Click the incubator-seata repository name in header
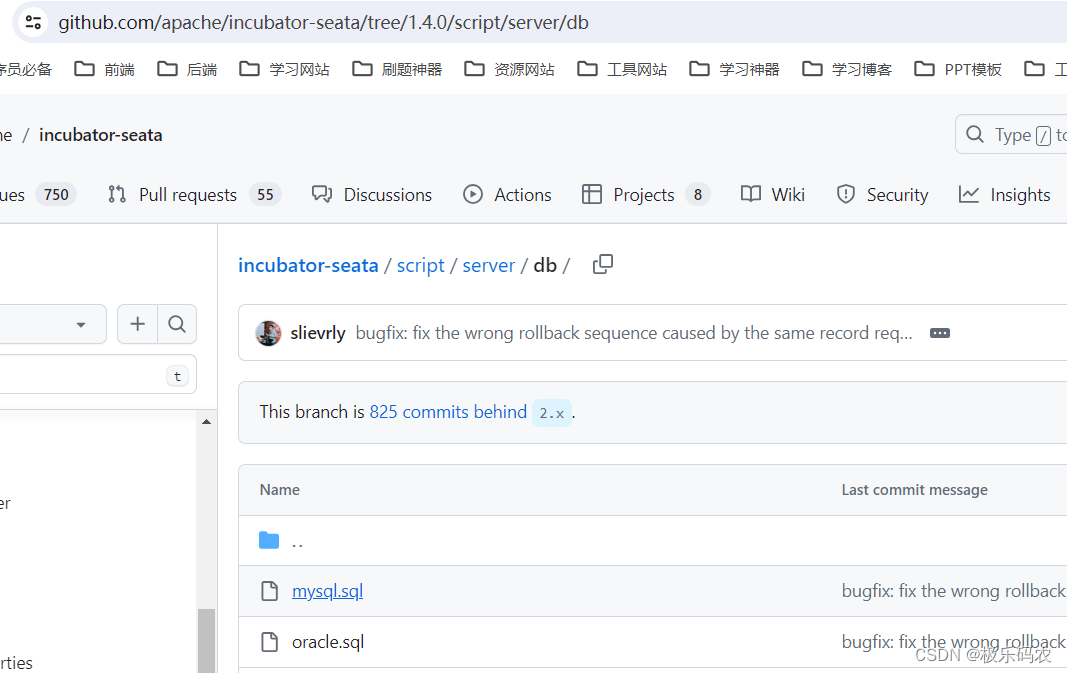Viewport: 1067px width, 673px height. point(101,135)
